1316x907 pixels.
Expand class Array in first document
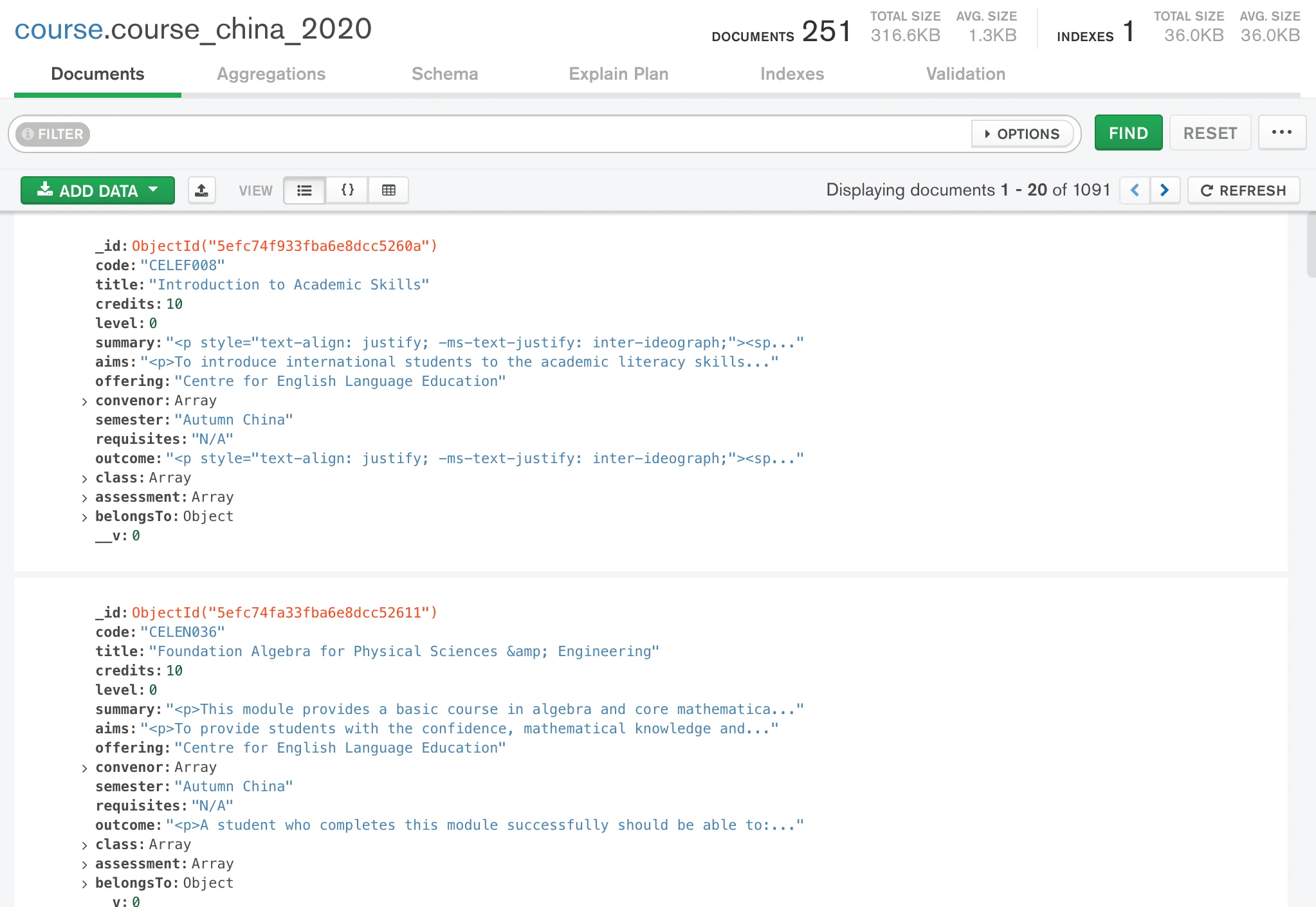(x=84, y=479)
